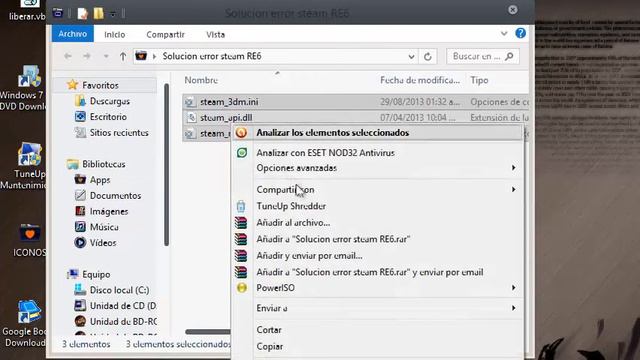Refresh the folder view
This screenshot has height=360, width=640.
(x=428, y=56)
